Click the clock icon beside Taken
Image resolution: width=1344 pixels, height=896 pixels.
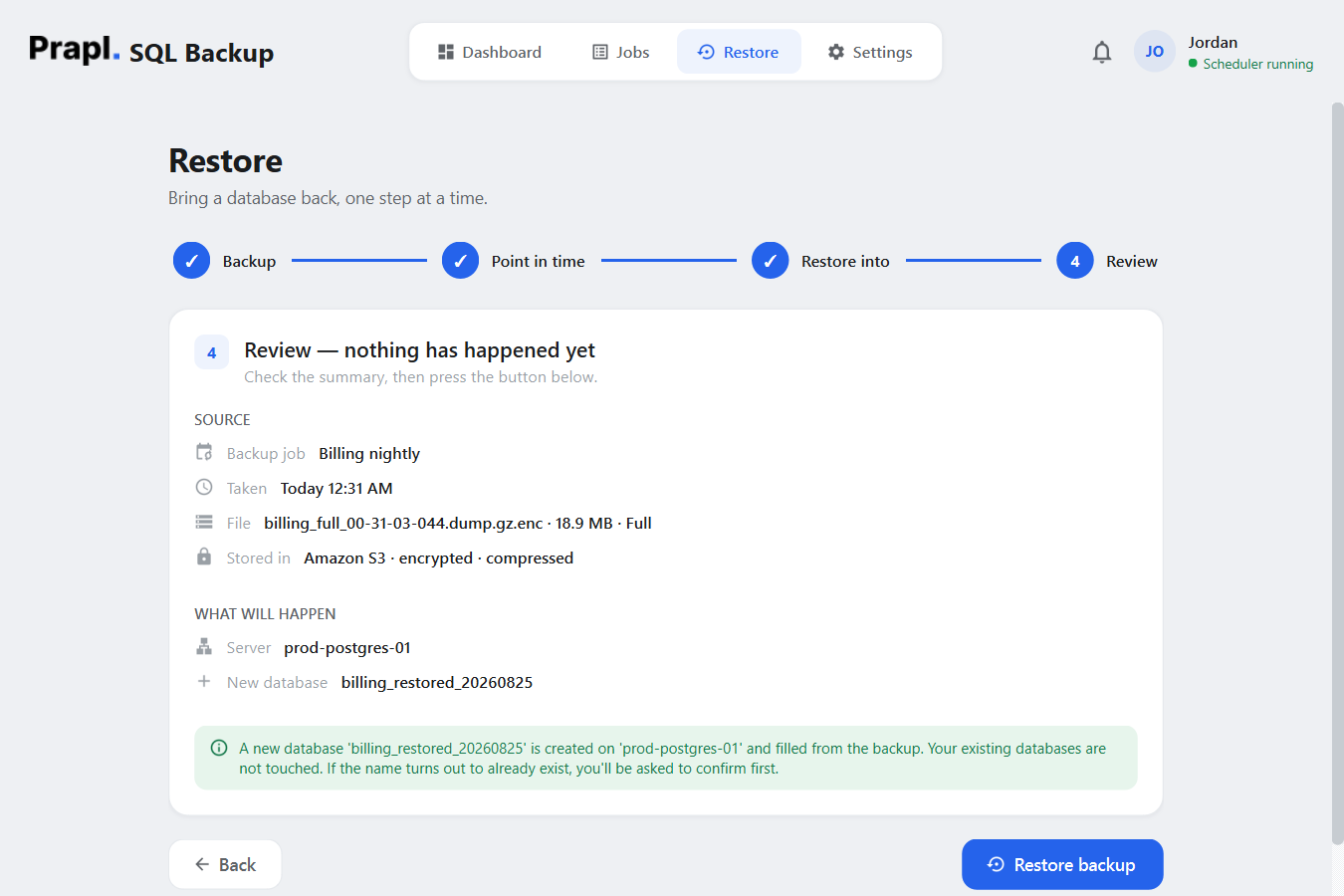coord(204,488)
